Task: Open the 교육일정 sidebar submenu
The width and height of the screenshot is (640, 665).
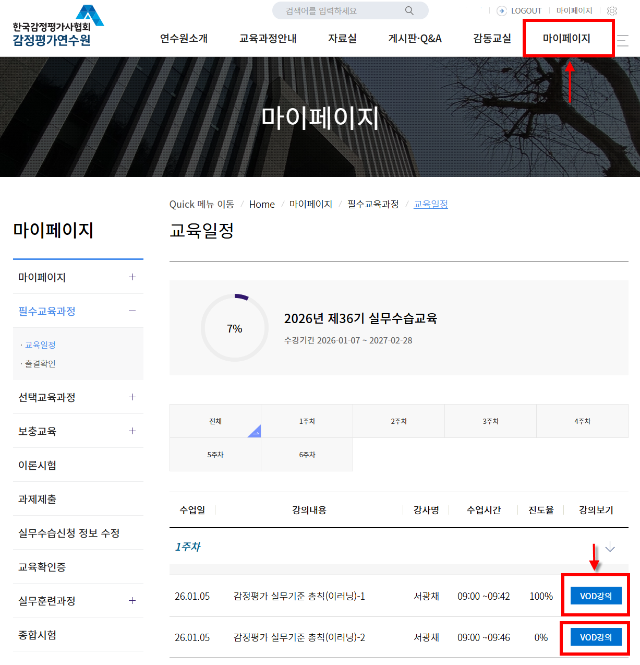Action: click(x=40, y=345)
